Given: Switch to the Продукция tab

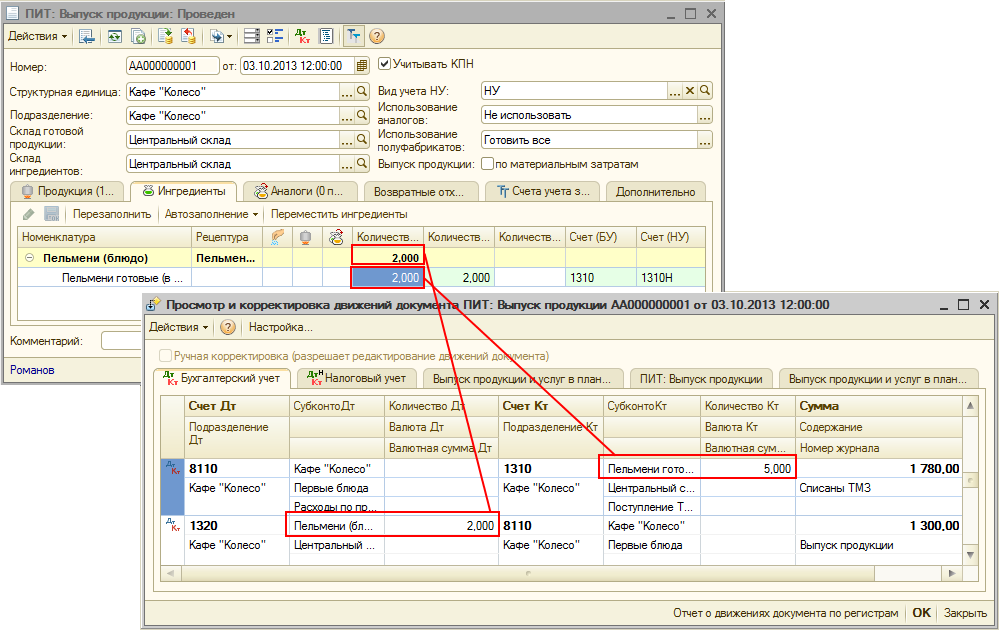Looking at the screenshot, I should 67,191.
